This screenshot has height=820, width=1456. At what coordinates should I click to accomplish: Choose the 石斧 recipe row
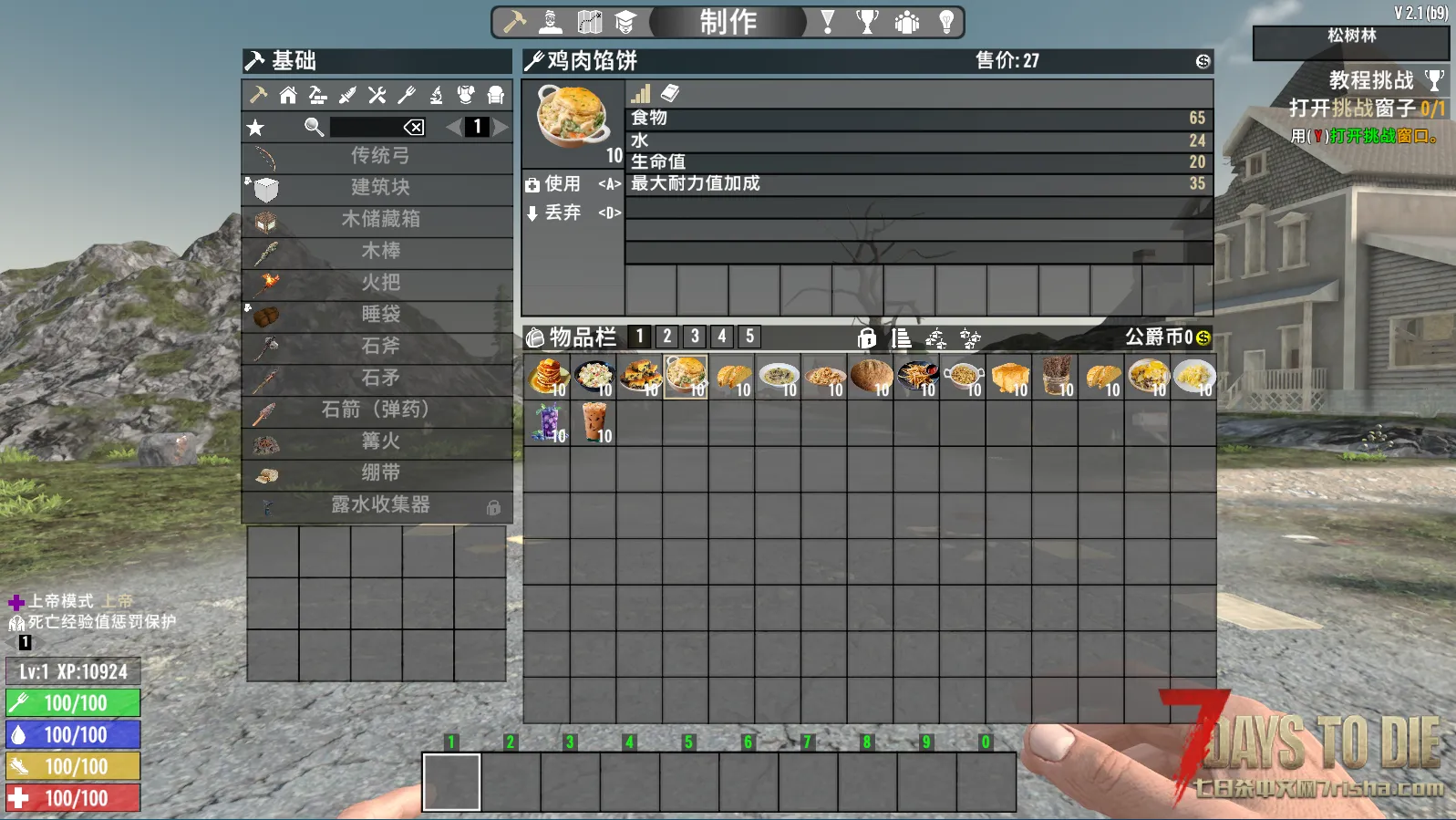(377, 347)
